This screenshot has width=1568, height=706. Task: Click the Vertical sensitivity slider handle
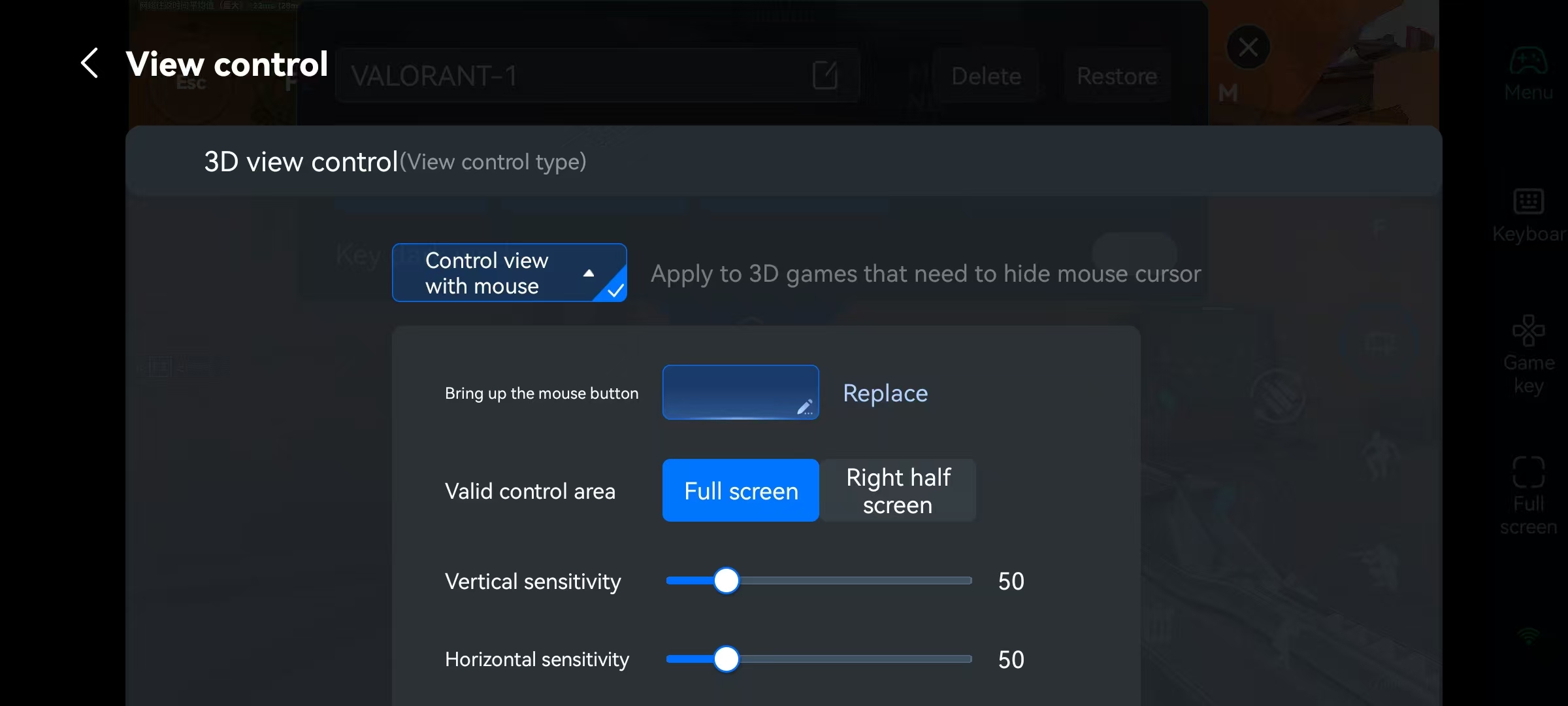click(726, 580)
